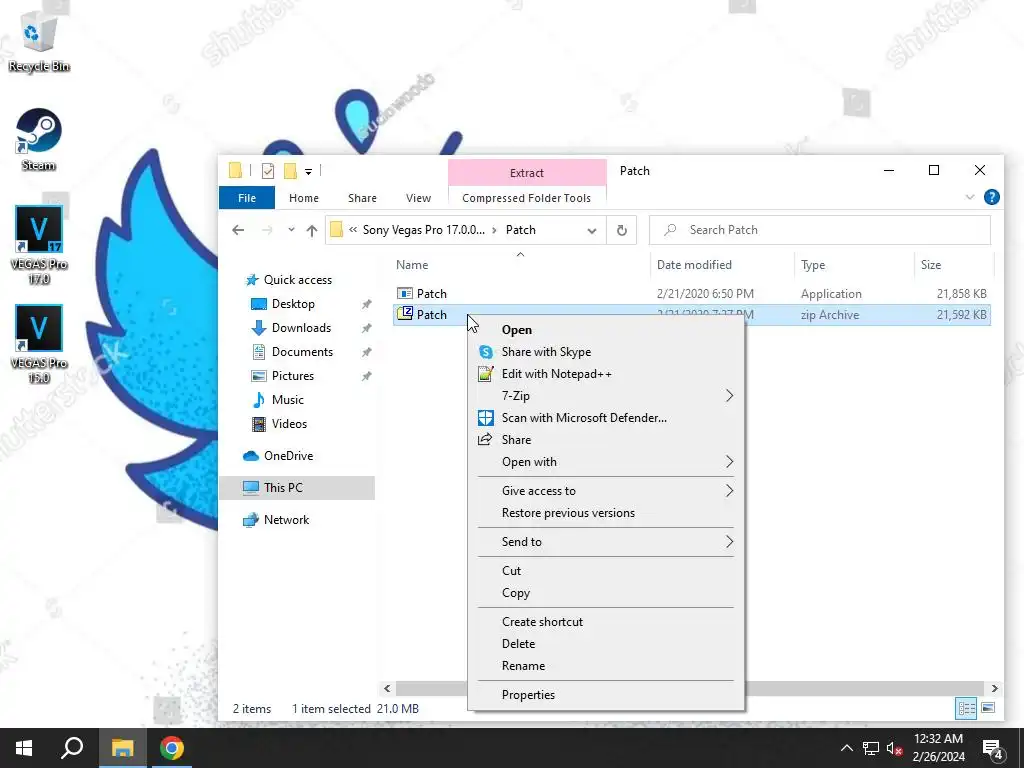Screen dimensions: 1024x768
Task: Choose Create shortcut menu entry
Action: [x=606, y=622]
